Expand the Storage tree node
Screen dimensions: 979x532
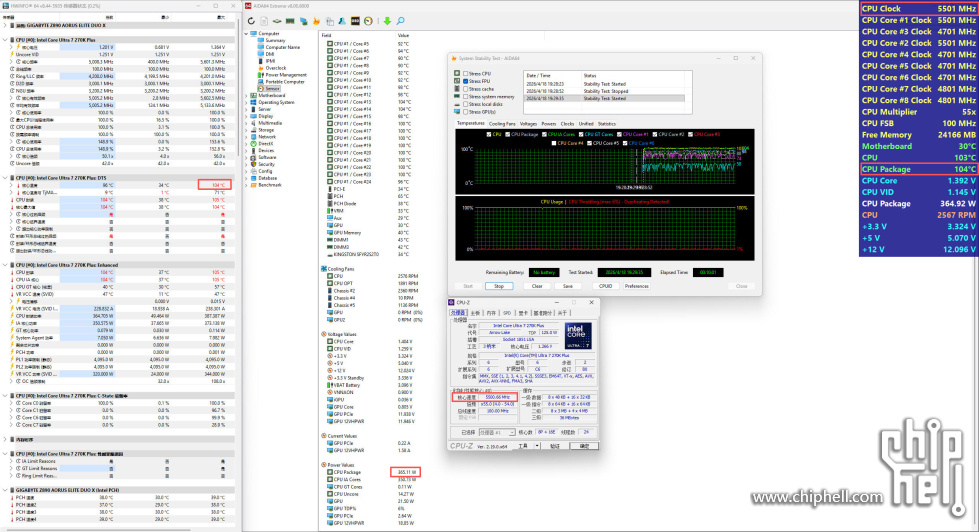point(246,130)
